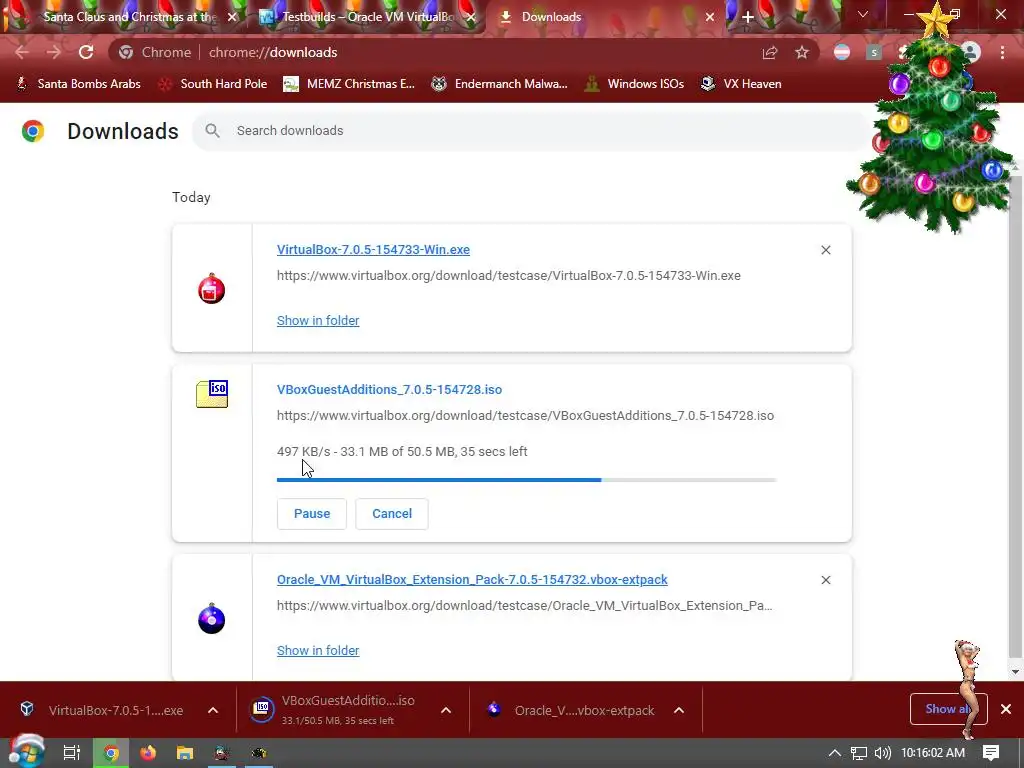
Task: Open Oracle_VM_VirtualBox_Extension_Pack file link
Action: pos(472,580)
